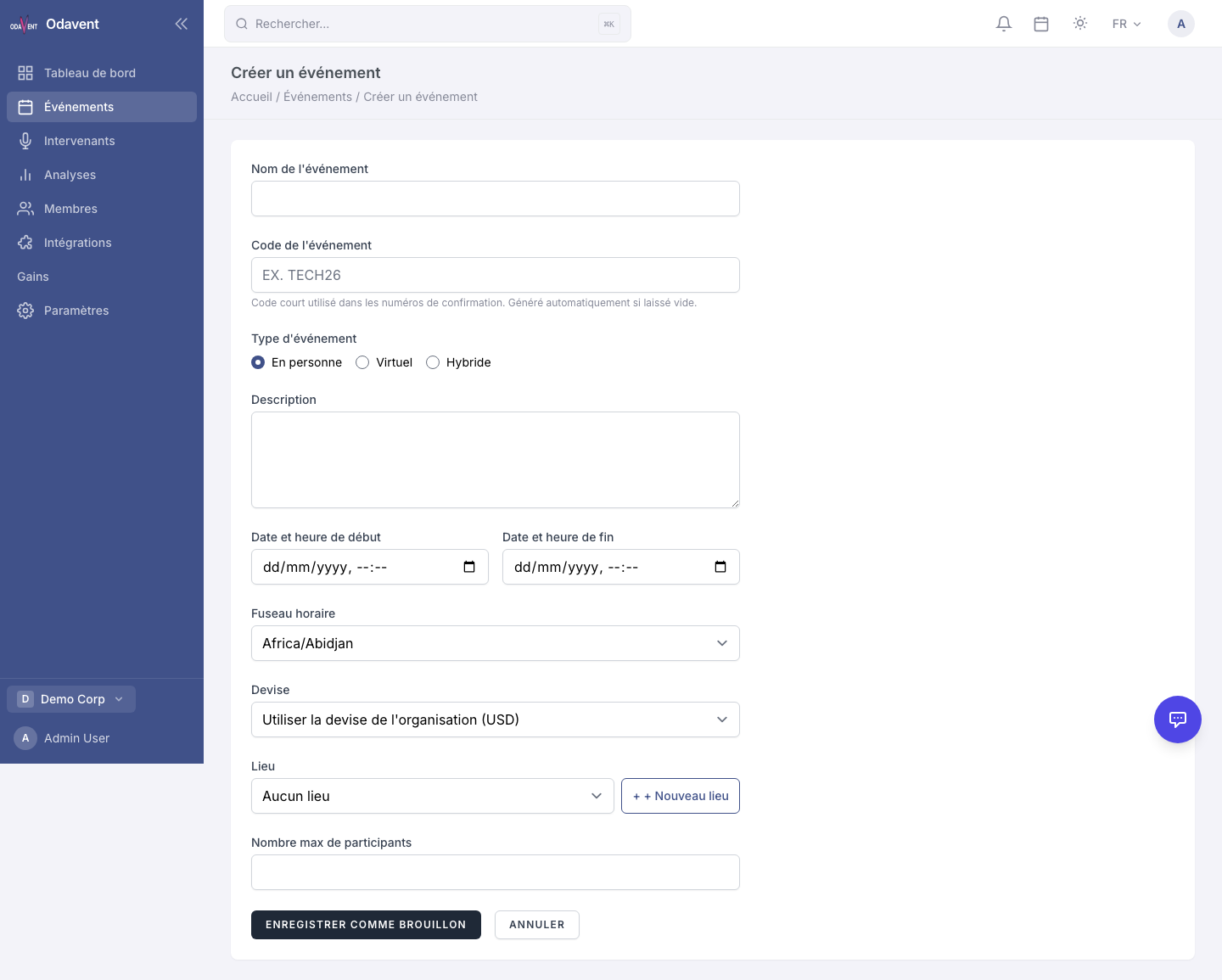
Task: Focus the Nom de l'événement field
Action: (x=496, y=199)
